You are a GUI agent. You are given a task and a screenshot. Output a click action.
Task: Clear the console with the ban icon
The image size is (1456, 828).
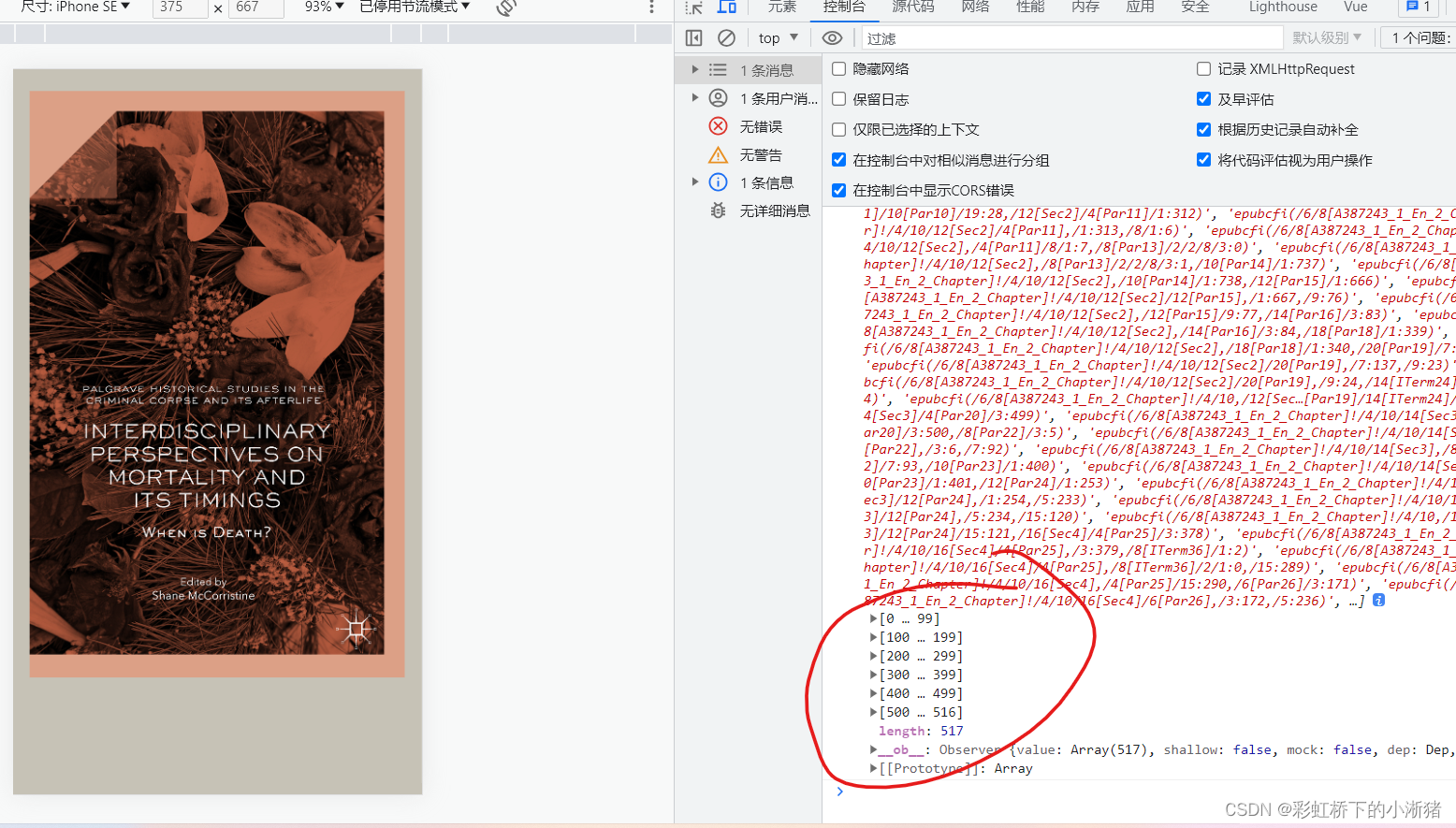[x=726, y=38]
